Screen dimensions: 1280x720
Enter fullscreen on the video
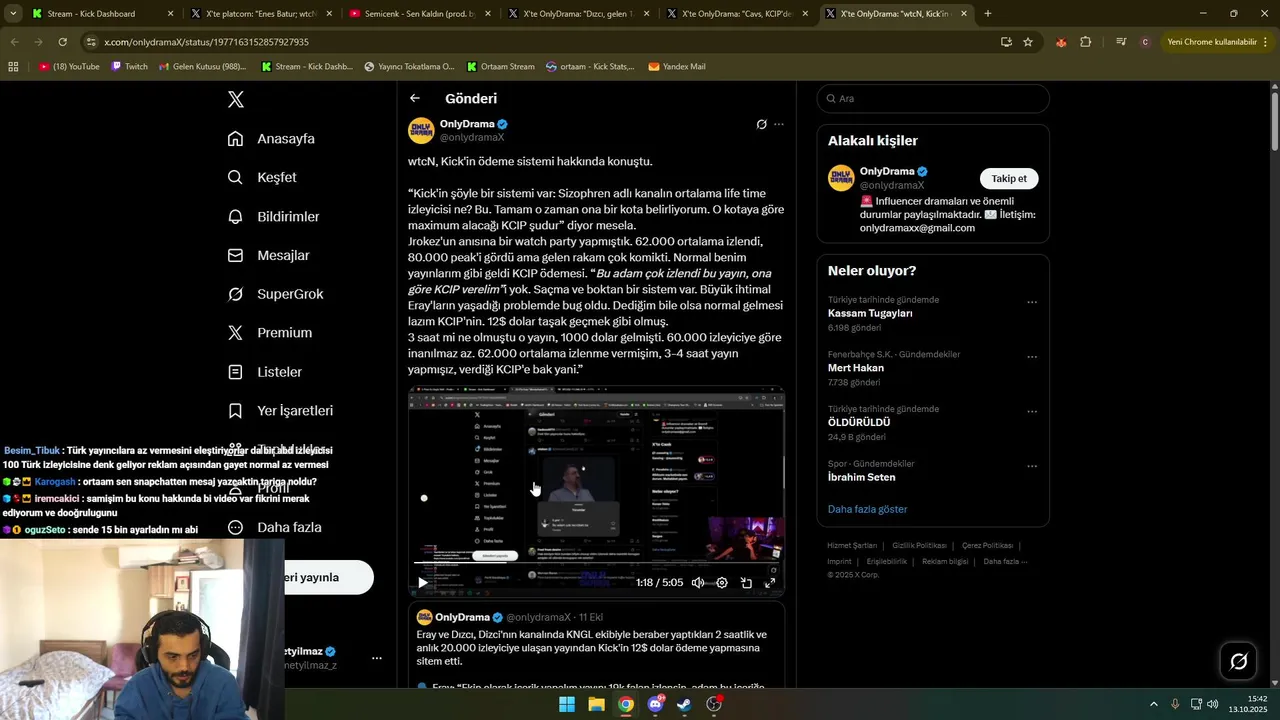[x=770, y=583]
